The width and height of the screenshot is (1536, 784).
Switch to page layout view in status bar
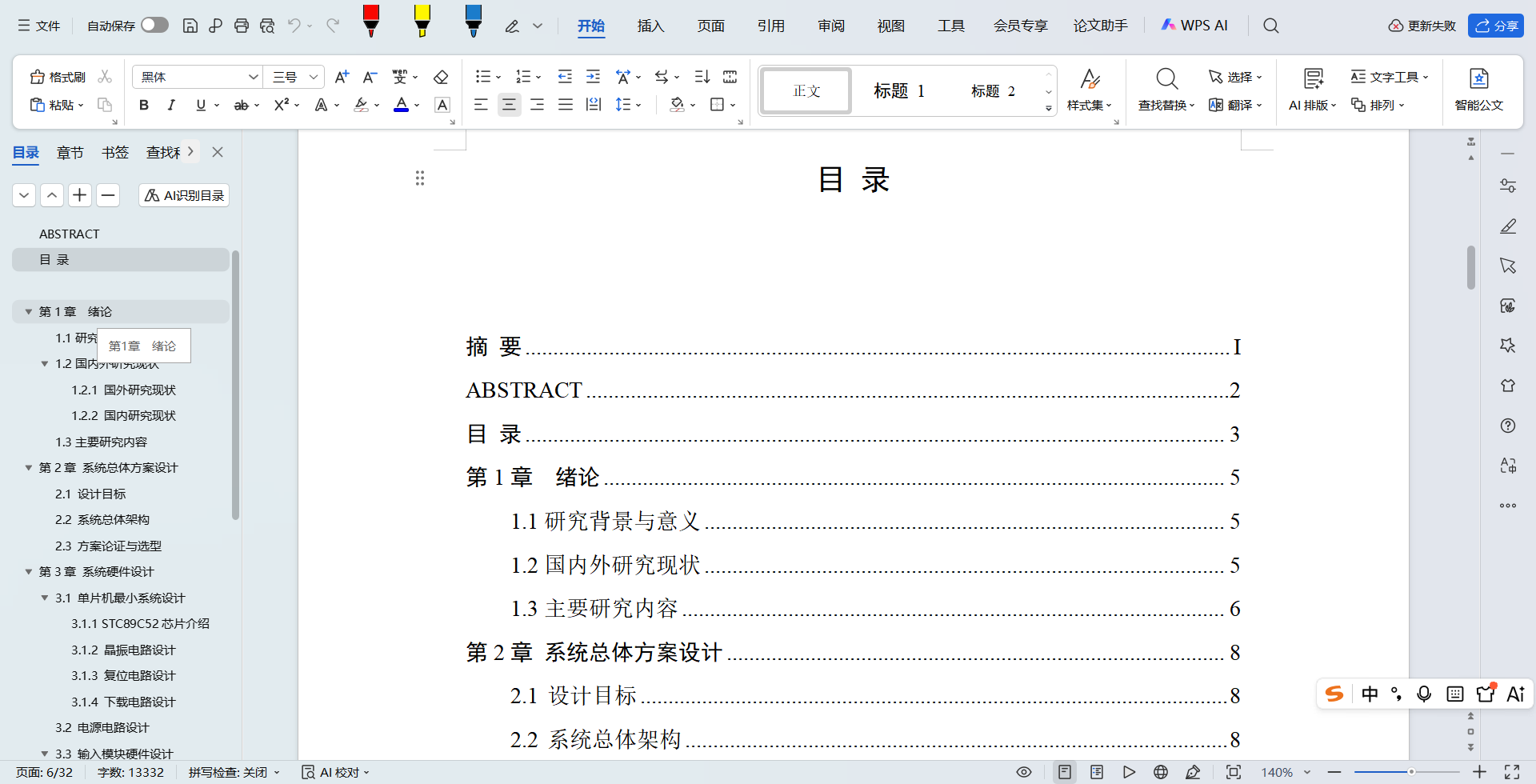pyautogui.click(x=1065, y=772)
